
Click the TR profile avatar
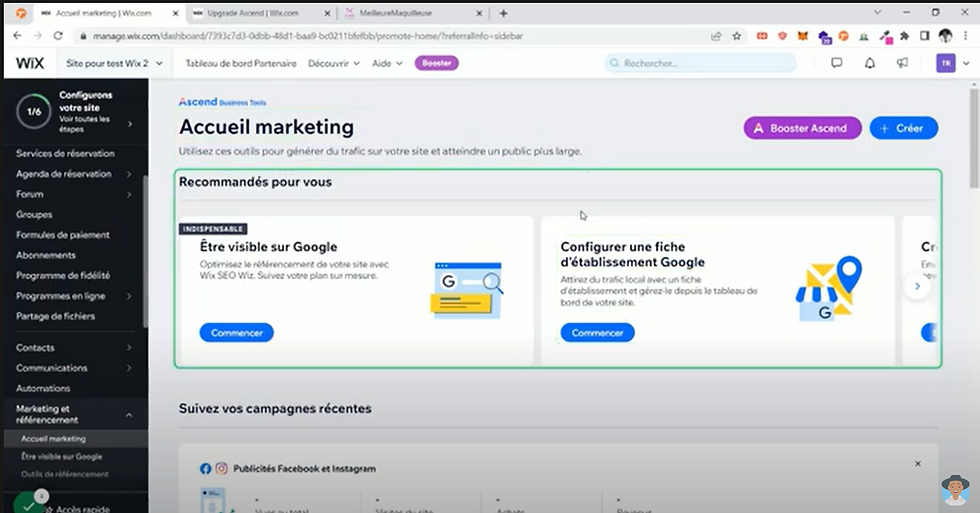[x=945, y=63]
